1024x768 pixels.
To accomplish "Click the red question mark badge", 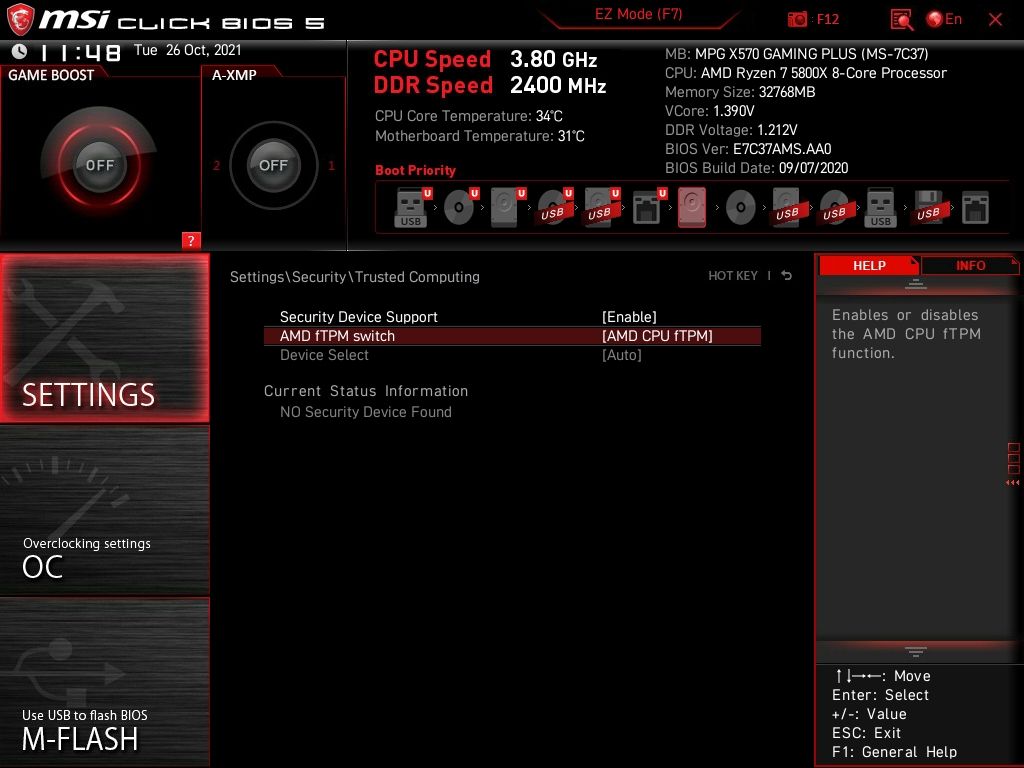I will (x=191, y=240).
